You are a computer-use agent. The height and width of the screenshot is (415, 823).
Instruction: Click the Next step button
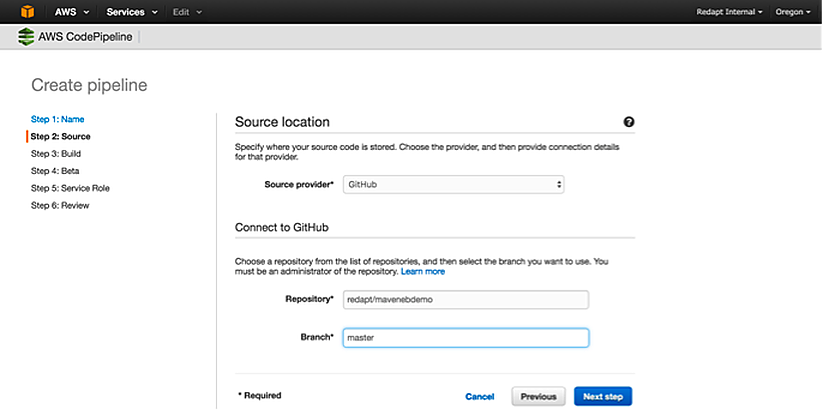pyautogui.click(x=603, y=397)
